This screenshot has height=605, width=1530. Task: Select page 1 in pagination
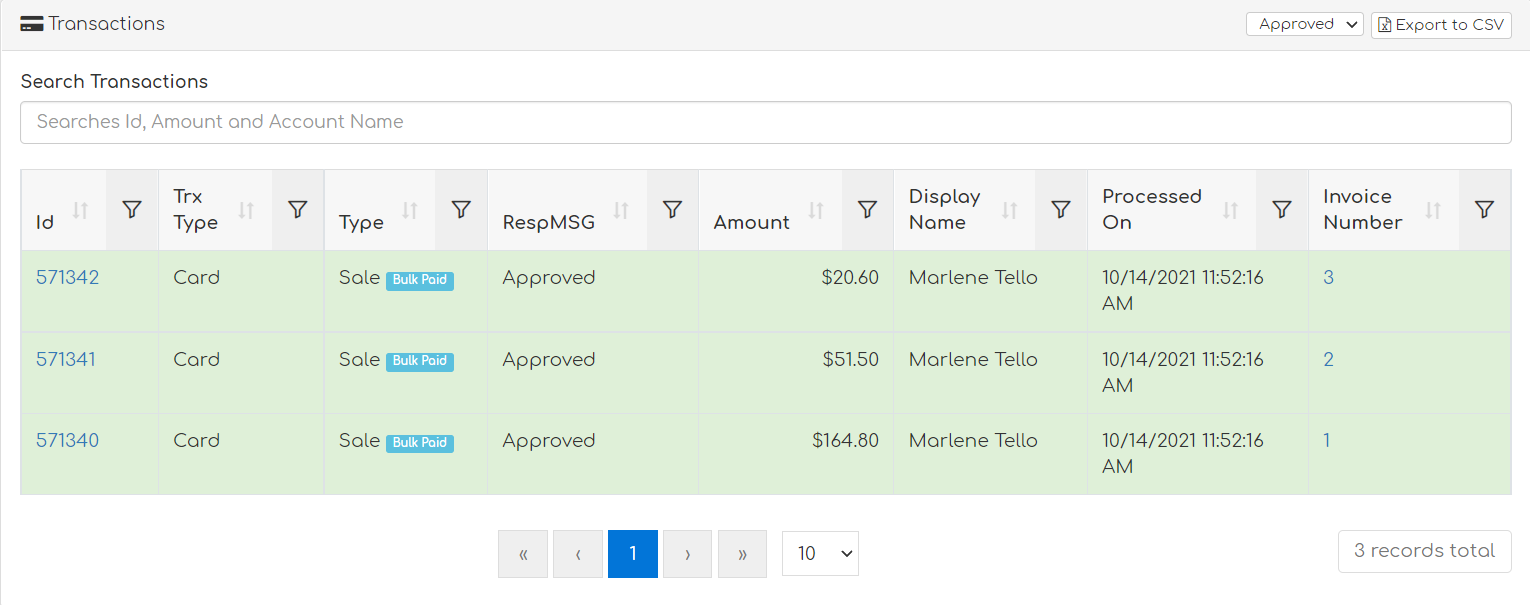632,554
